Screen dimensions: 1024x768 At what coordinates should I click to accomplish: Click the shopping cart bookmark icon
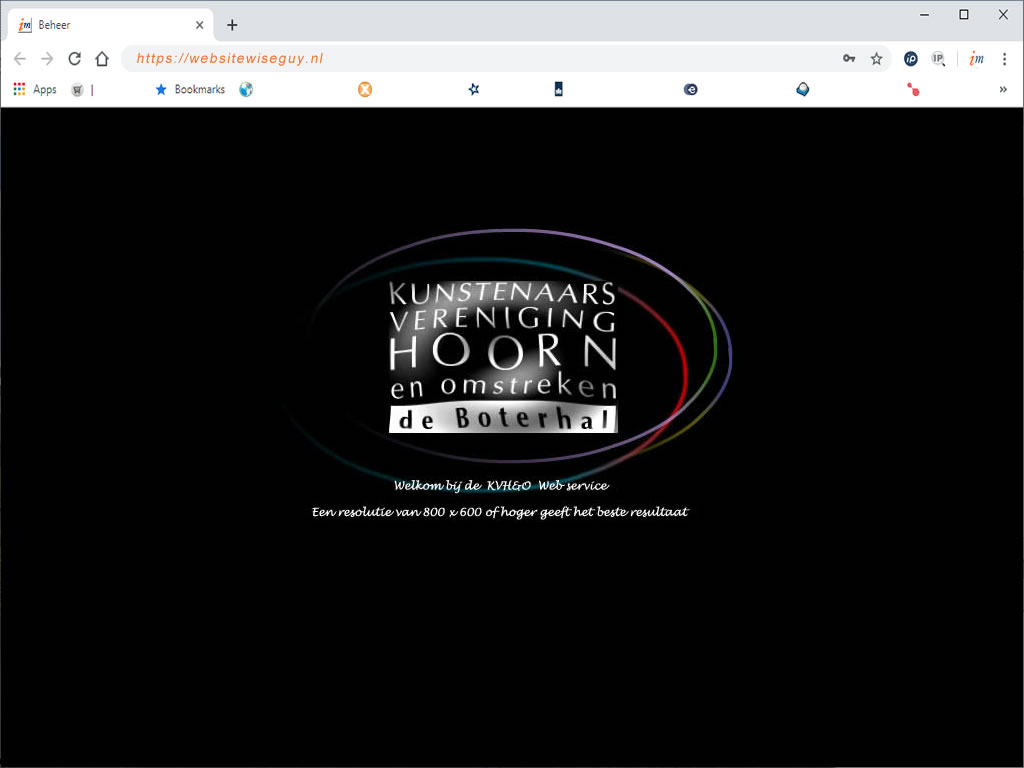77,90
